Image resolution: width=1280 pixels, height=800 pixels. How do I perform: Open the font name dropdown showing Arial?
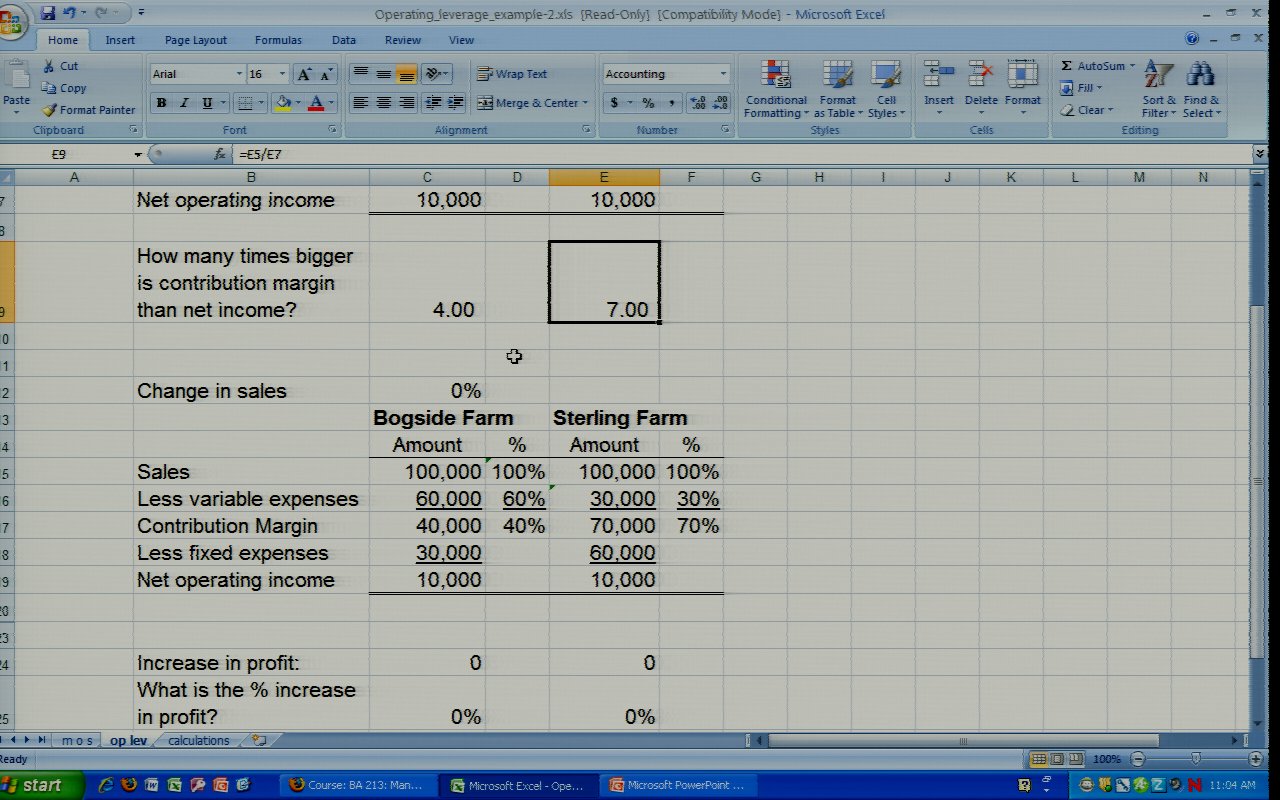click(239, 74)
